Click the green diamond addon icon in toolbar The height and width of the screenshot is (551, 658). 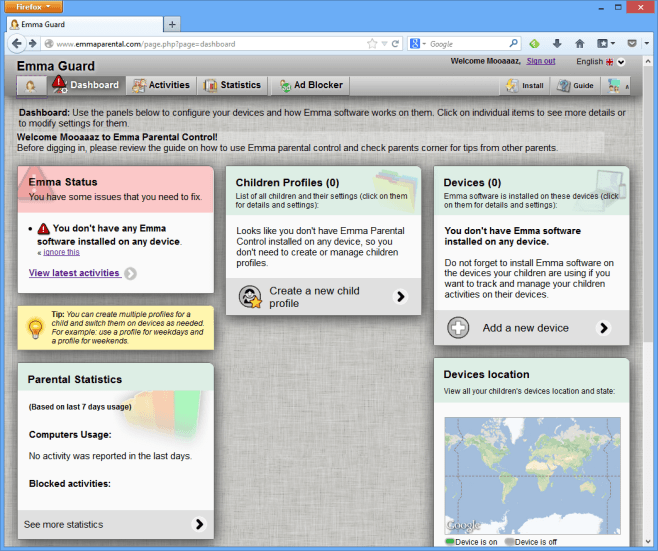[535, 44]
